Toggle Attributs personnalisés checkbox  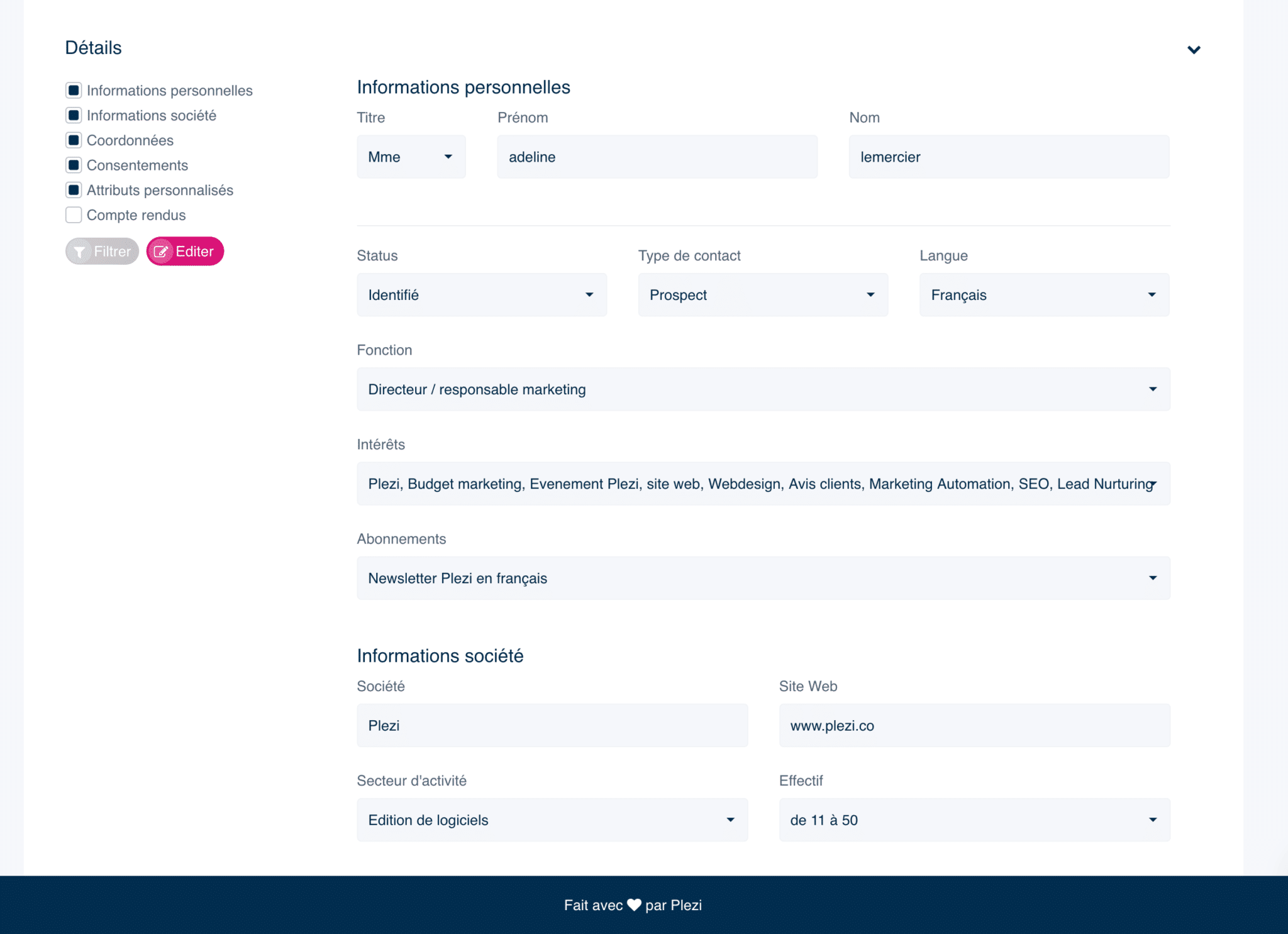click(74, 190)
